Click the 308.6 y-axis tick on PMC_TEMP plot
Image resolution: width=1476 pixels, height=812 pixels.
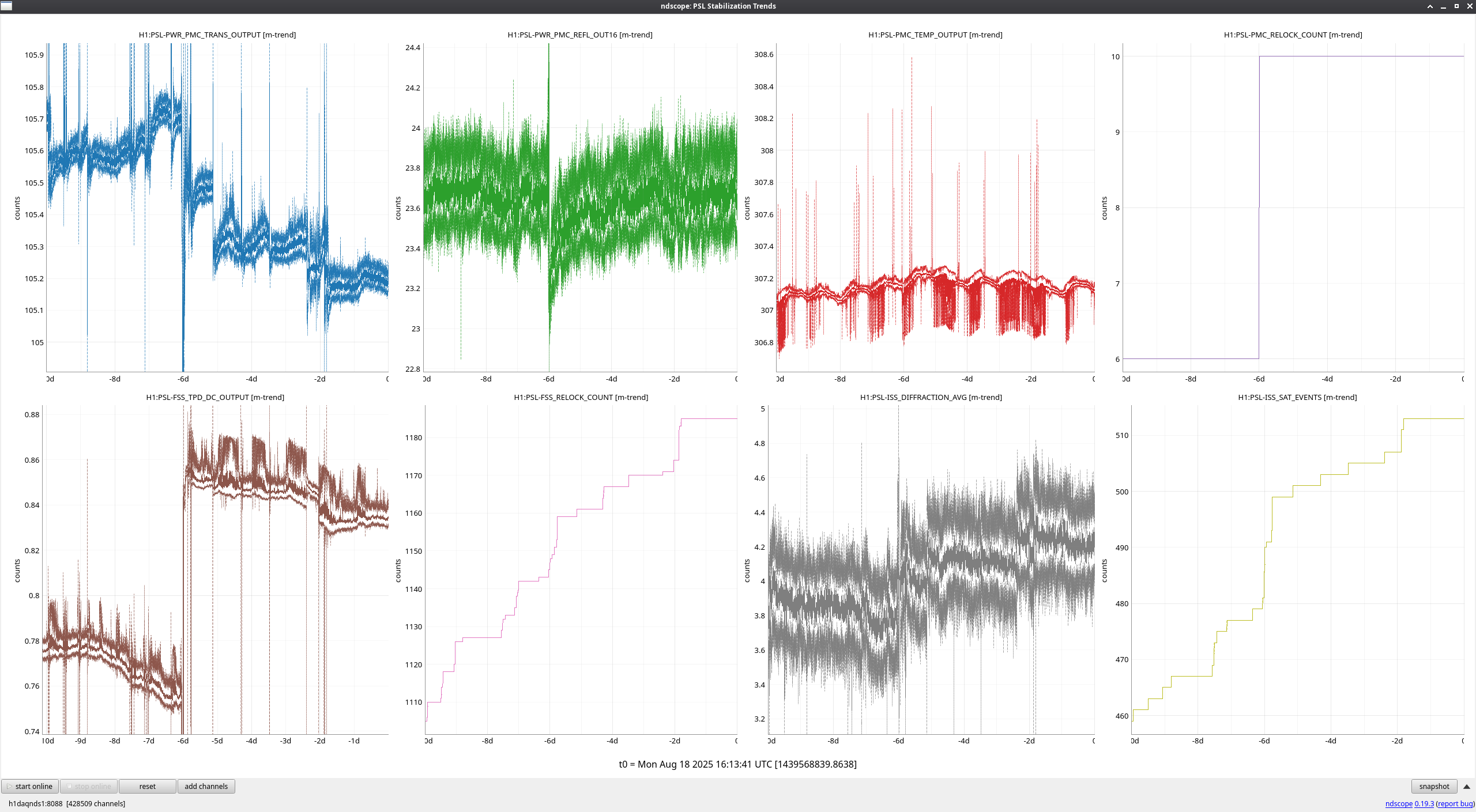[x=764, y=55]
